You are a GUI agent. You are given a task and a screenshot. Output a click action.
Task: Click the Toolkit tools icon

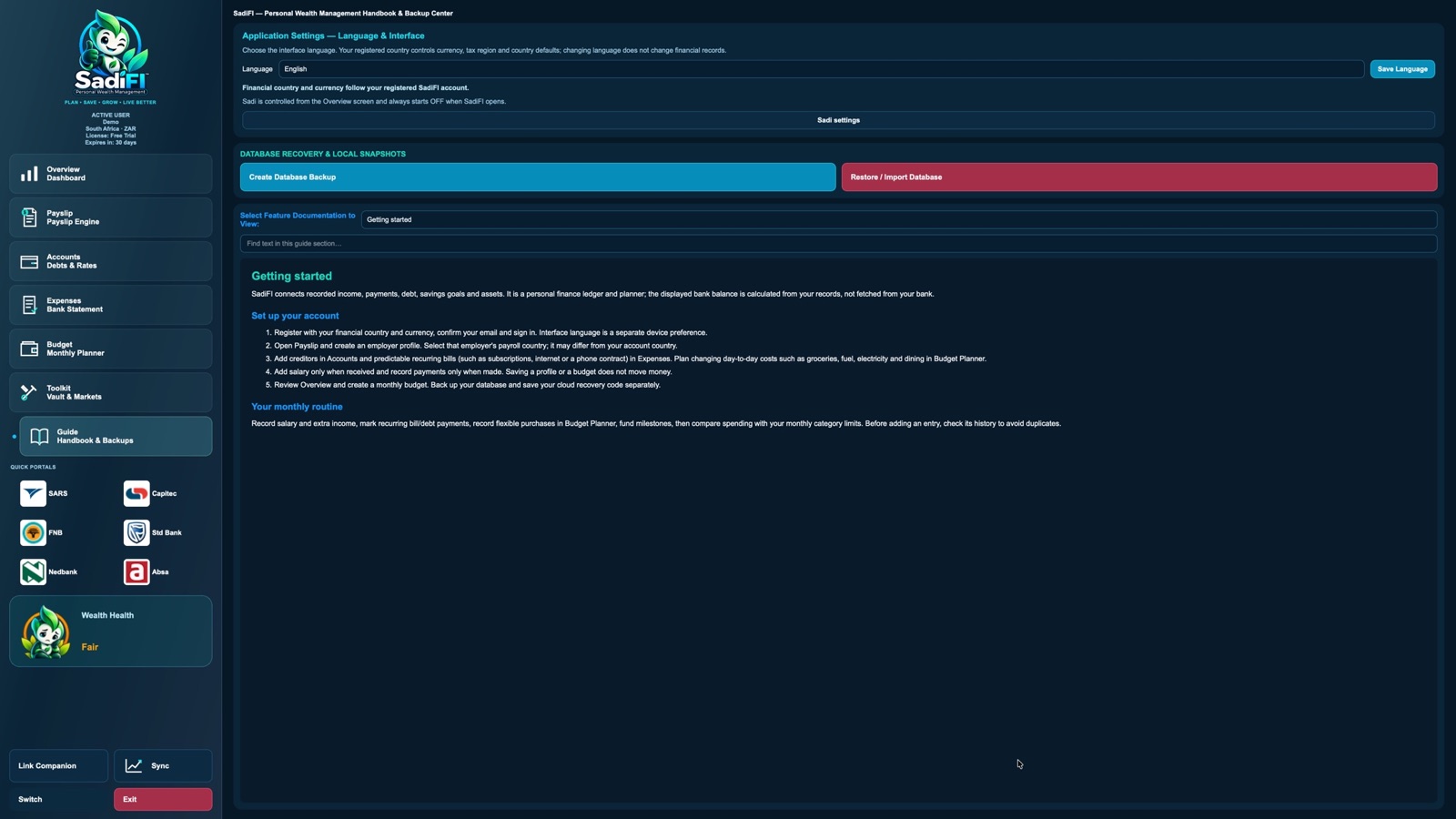29,392
